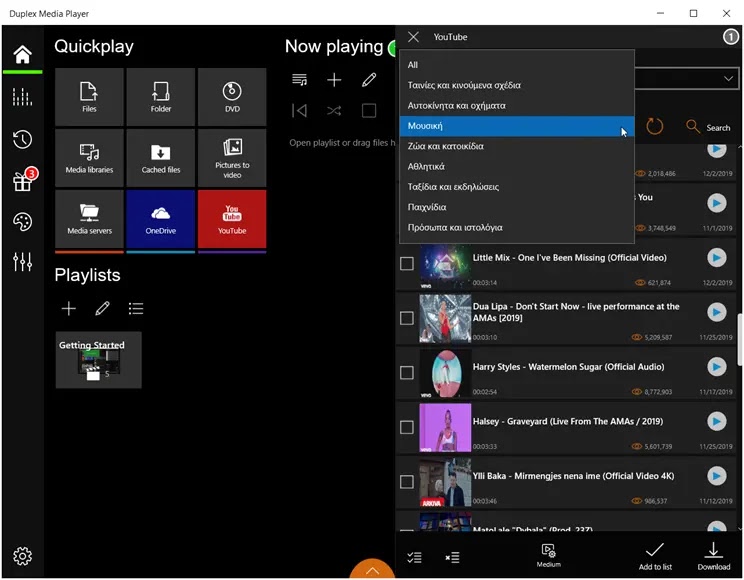Expand the category dropdown chevron

point(728,78)
